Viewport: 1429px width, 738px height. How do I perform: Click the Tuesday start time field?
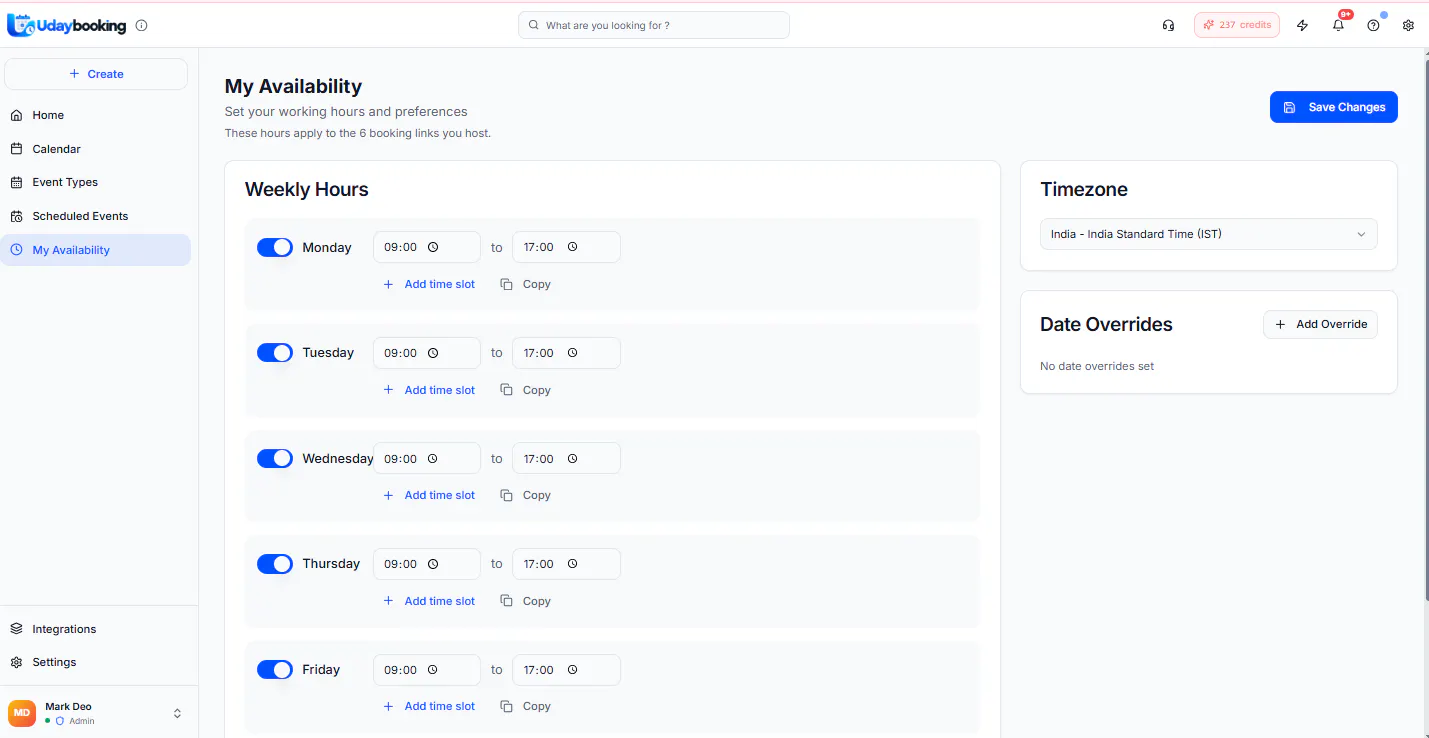tap(427, 353)
